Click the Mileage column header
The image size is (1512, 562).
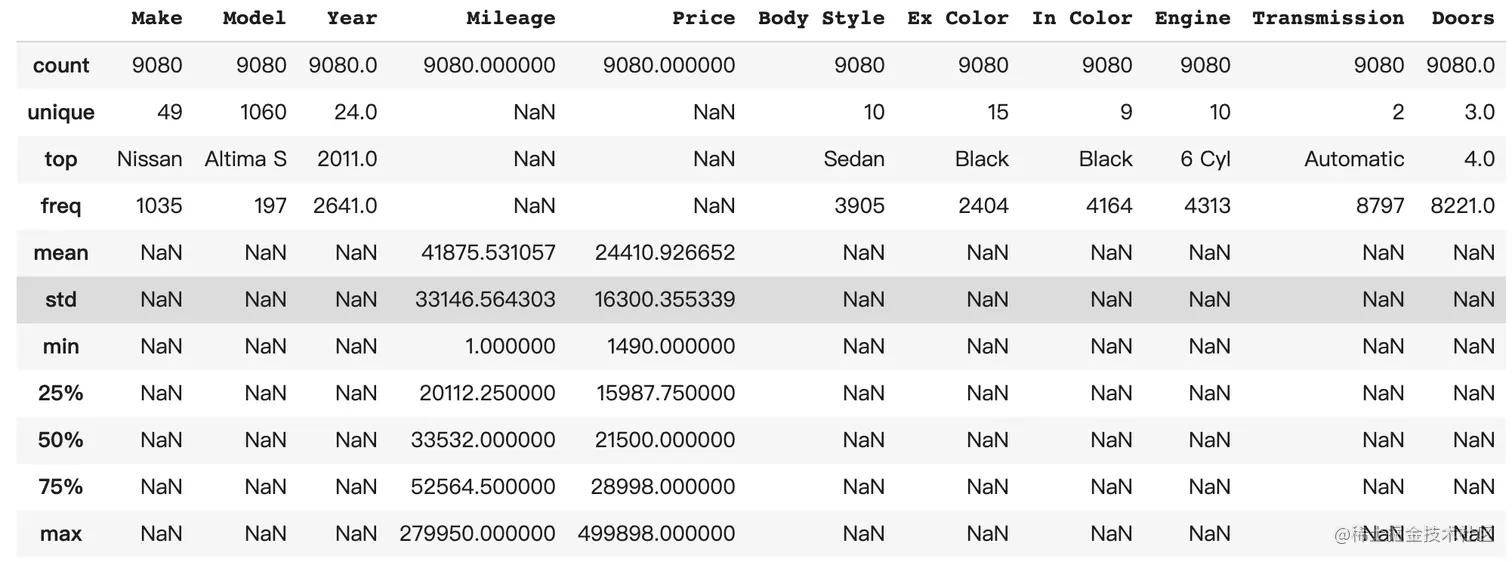(510, 18)
